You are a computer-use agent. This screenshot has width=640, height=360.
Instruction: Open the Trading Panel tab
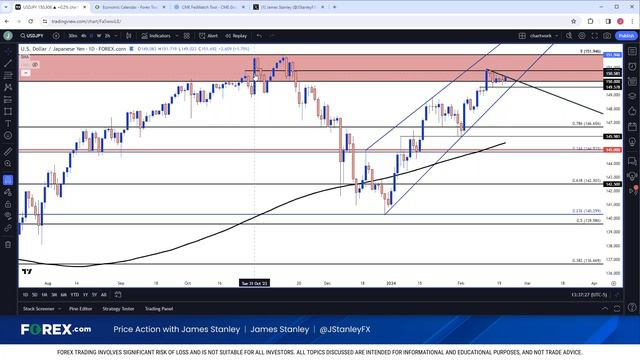159,309
